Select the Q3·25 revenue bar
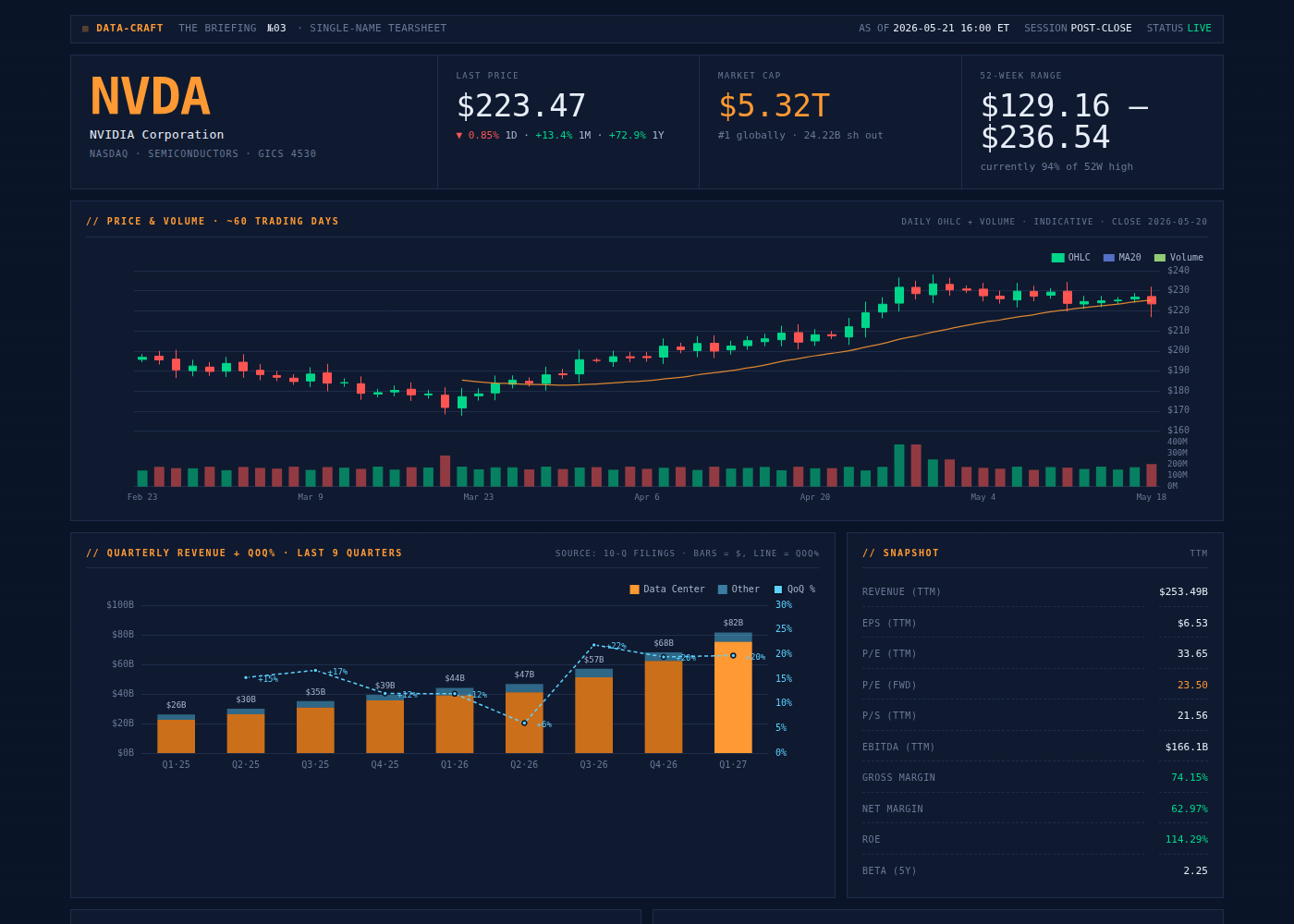Image resolution: width=1294 pixels, height=924 pixels. point(315,727)
